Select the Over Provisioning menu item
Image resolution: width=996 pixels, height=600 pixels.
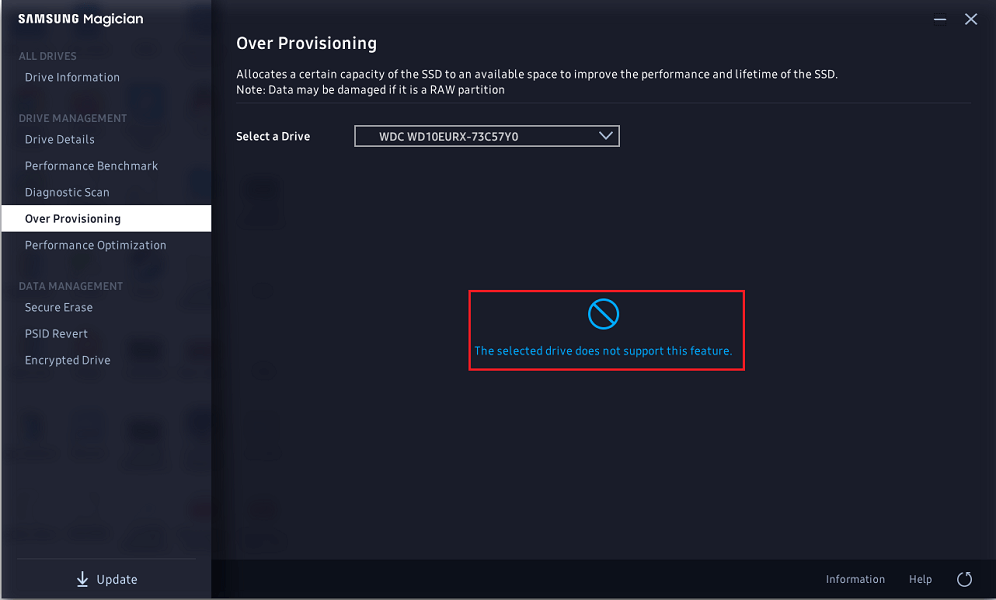(x=106, y=218)
